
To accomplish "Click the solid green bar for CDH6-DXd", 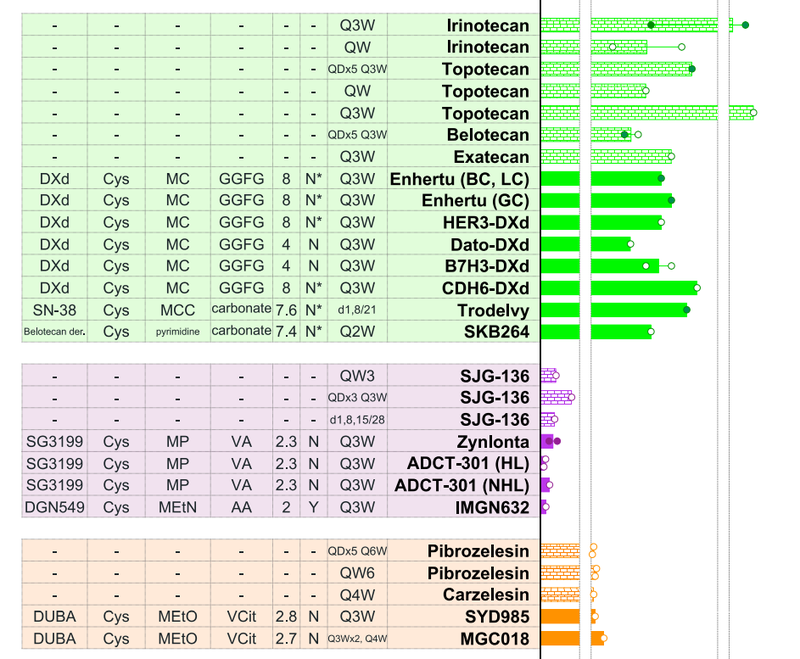I will point(618,288).
